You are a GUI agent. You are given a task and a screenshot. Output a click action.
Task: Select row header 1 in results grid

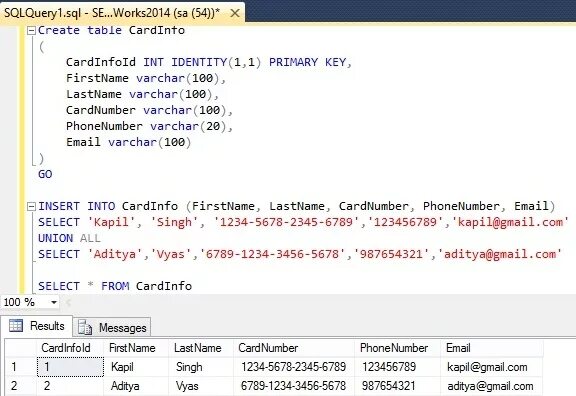(x=21, y=367)
